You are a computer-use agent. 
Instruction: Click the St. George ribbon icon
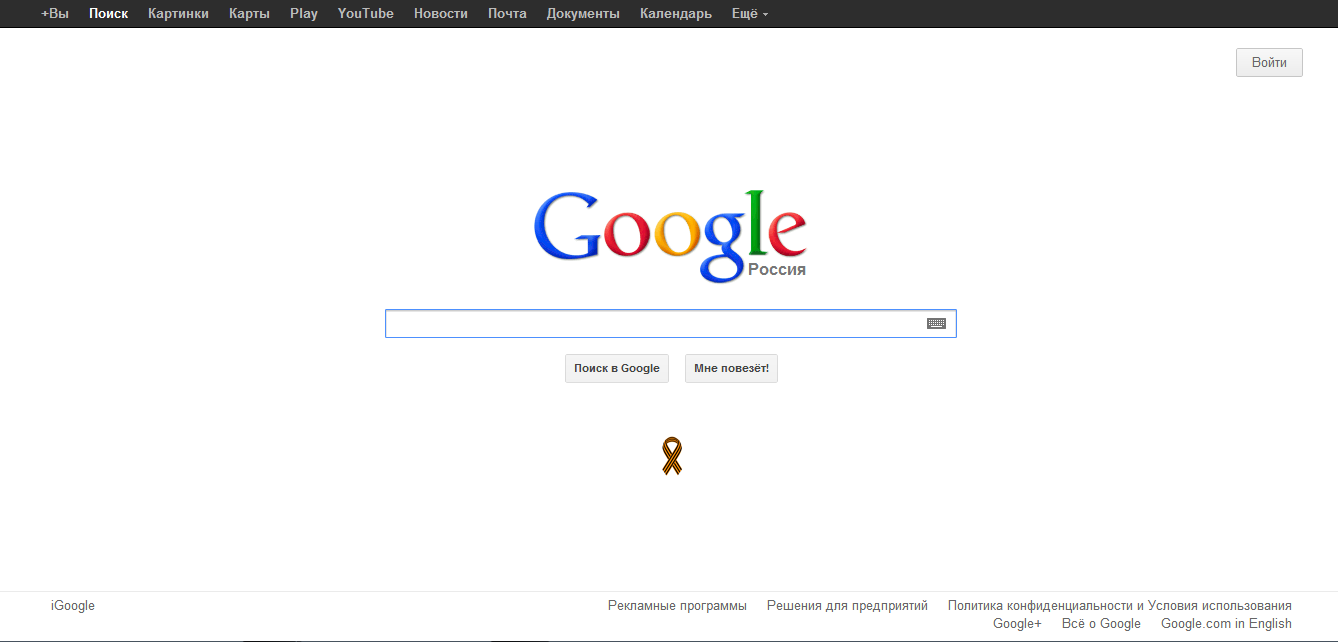point(672,455)
